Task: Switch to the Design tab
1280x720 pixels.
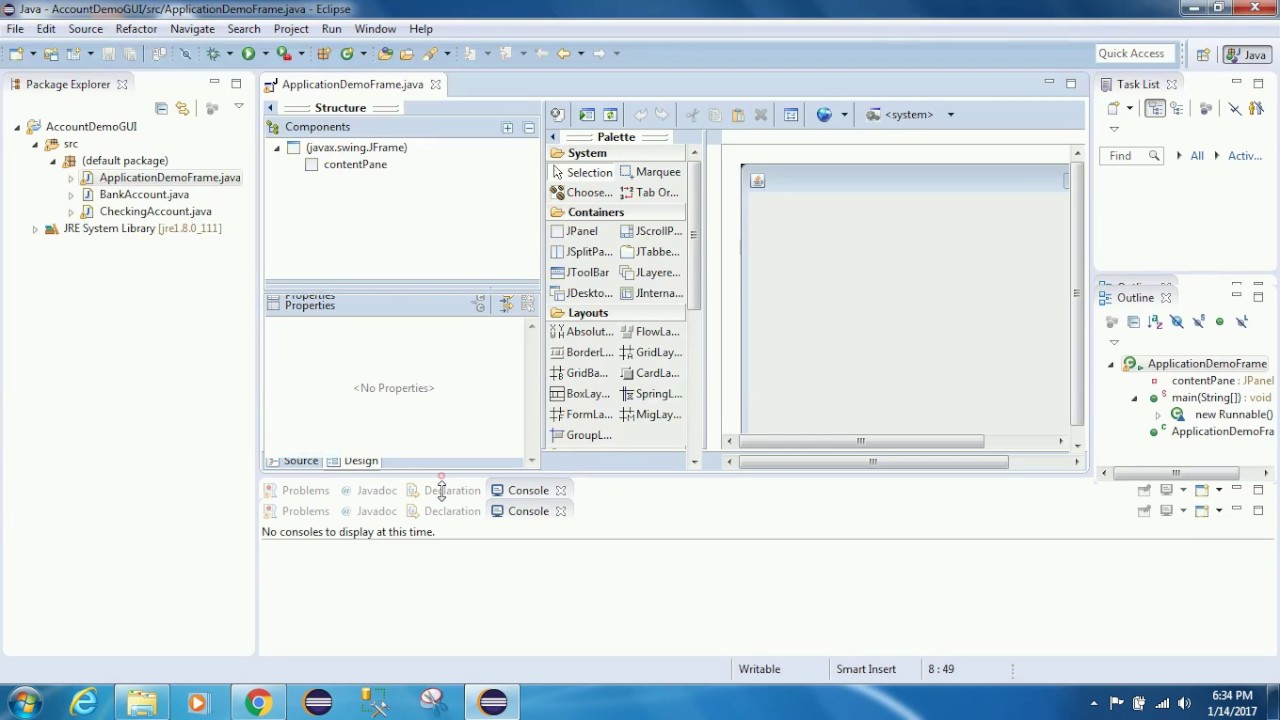Action: tap(353, 461)
